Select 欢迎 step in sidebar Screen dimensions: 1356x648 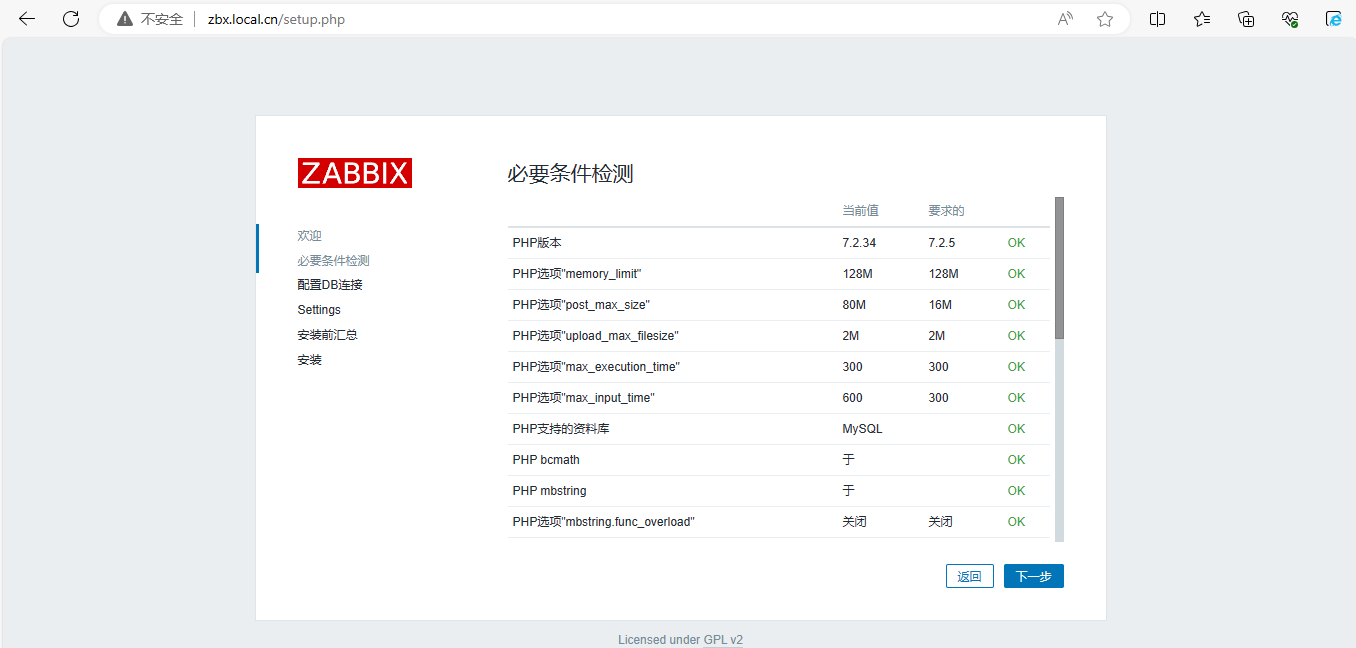point(309,236)
